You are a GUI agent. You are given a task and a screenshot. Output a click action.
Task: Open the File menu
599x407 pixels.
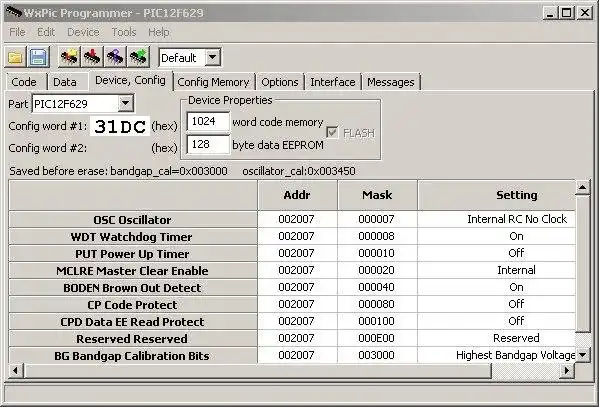coord(17,32)
